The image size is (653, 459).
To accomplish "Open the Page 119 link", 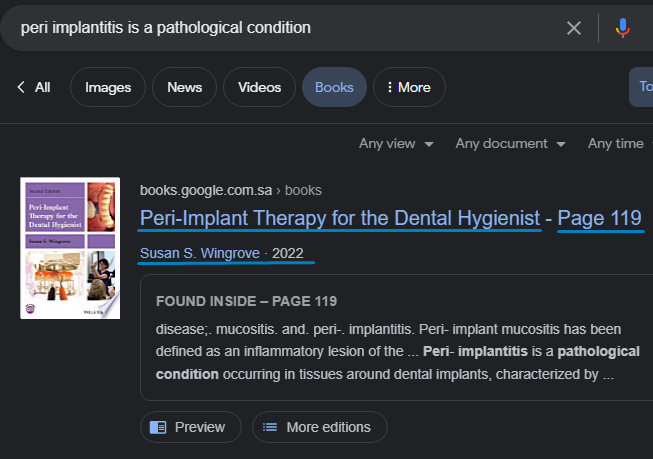I will tap(599, 218).
